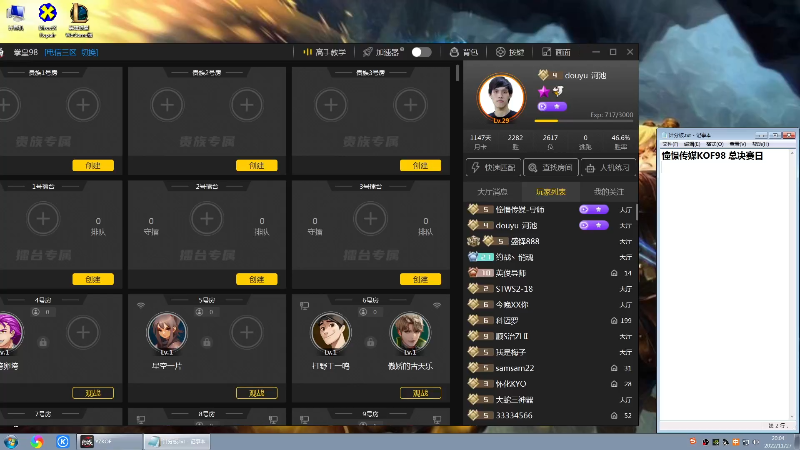800x450 pixels.
Task: Join right plus slot in noble room 2
Action: click(247, 105)
